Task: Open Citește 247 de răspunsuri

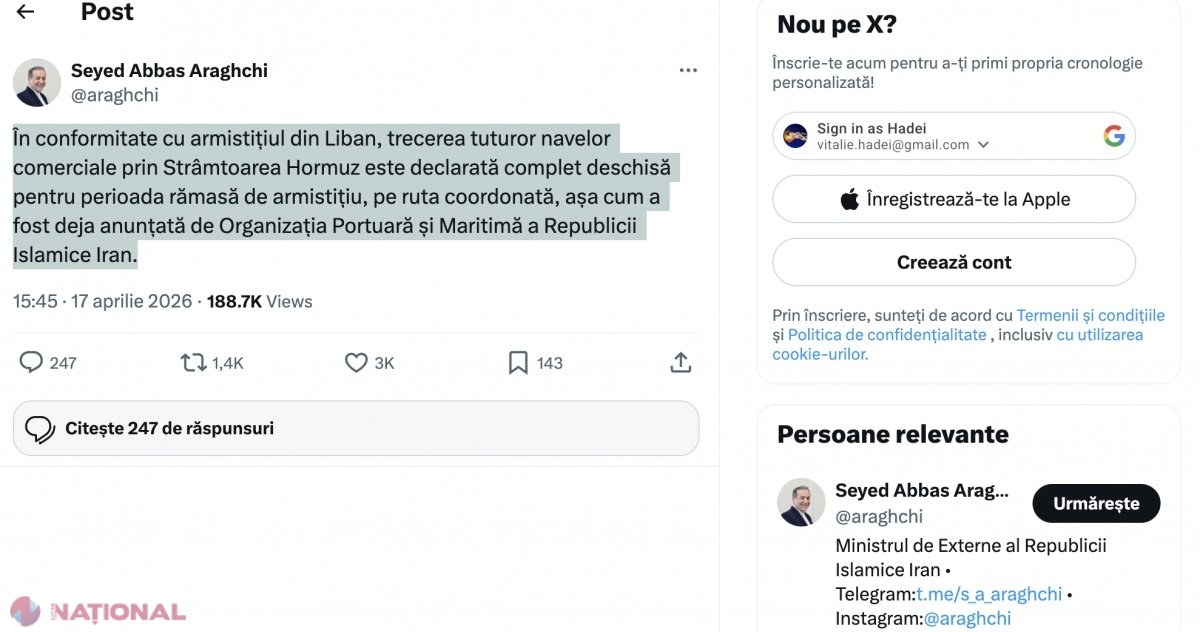Action: click(356, 428)
